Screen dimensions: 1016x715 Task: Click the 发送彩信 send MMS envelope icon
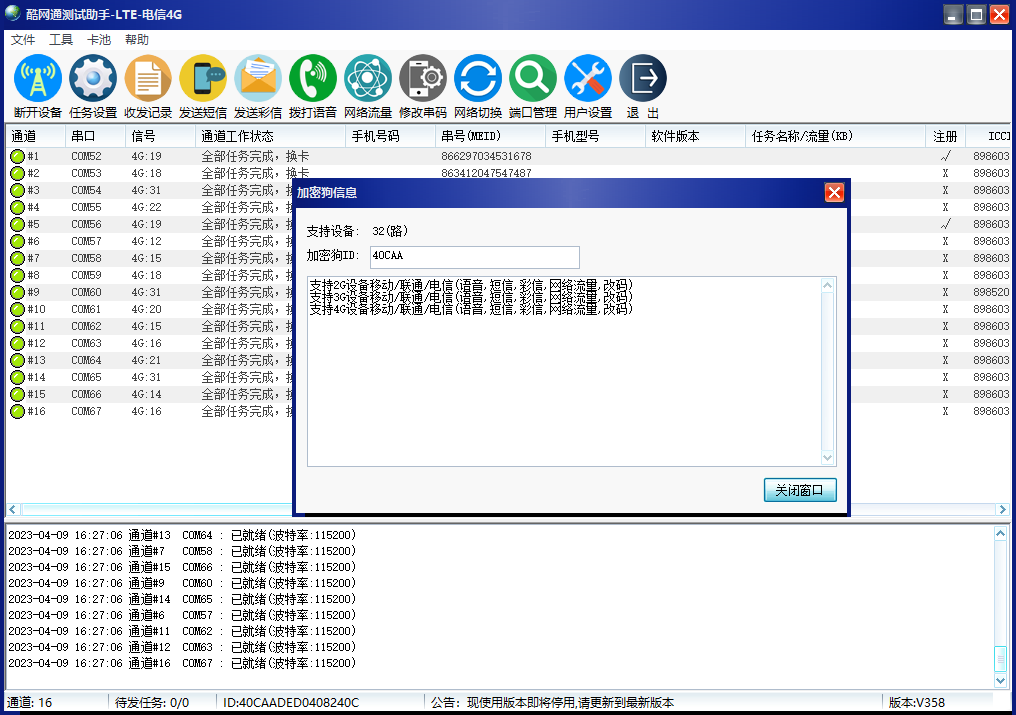click(x=258, y=78)
